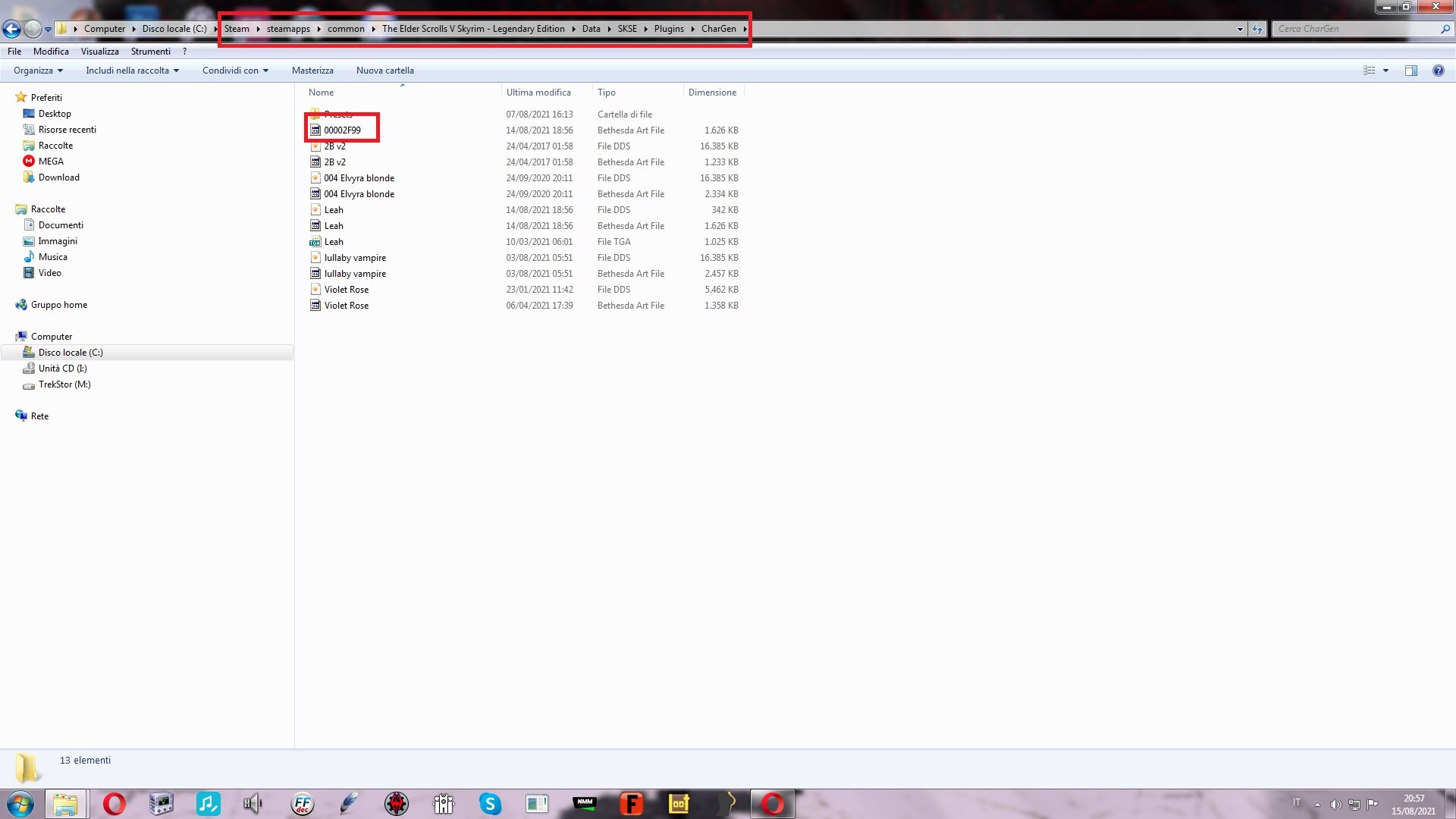Select the 004 Elvyra blonde Bethesda Art File icon
Screen dimensions: 1456x819
click(x=315, y=194)
